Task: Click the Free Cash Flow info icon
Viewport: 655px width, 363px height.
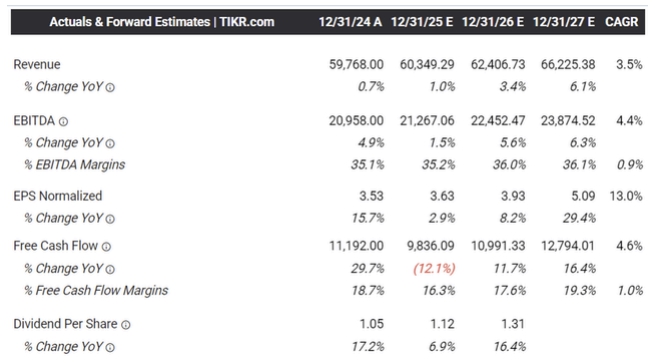Action: 107,247
